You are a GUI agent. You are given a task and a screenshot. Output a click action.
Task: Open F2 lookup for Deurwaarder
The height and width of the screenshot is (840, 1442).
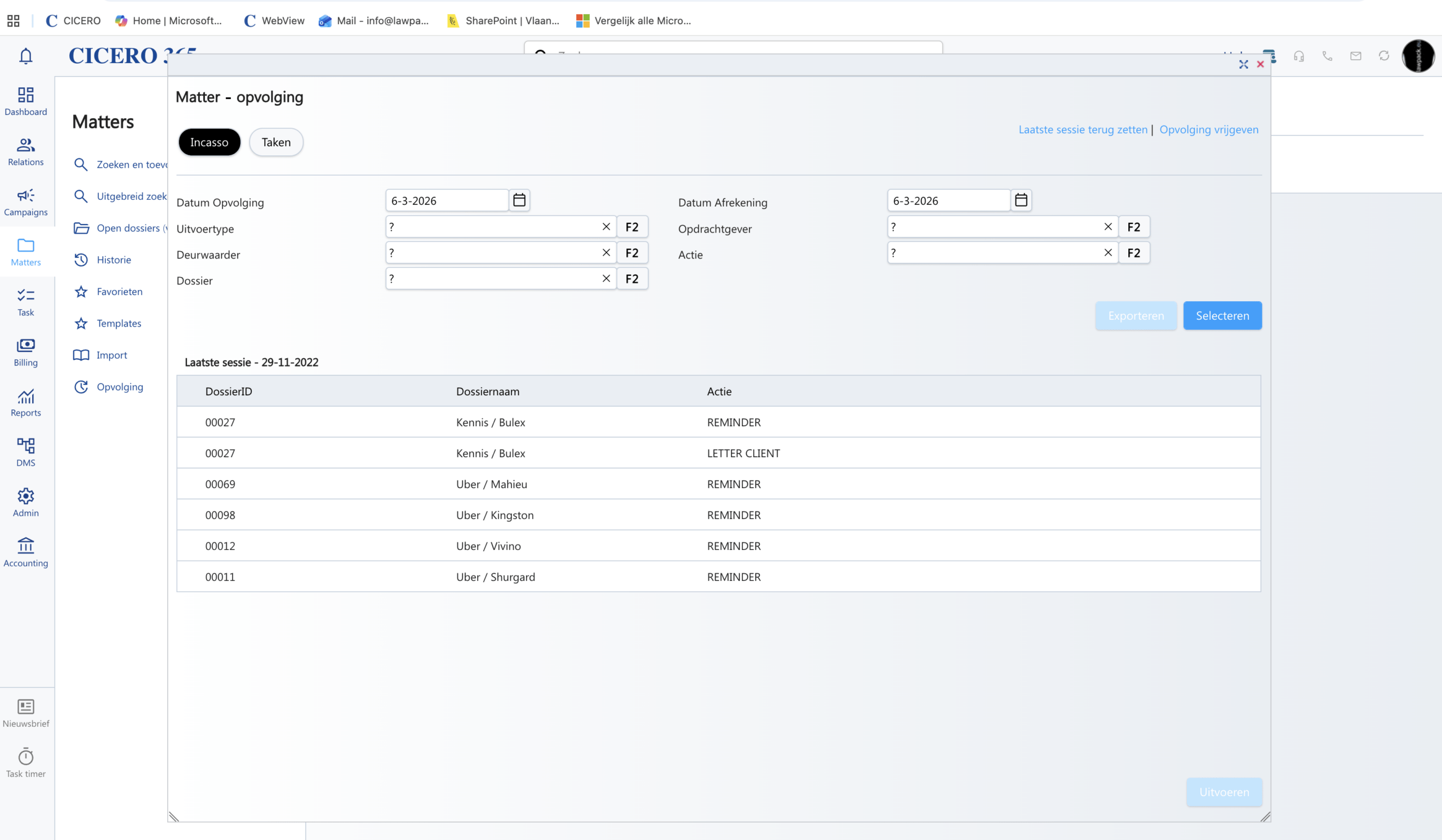tap(632, 253)
